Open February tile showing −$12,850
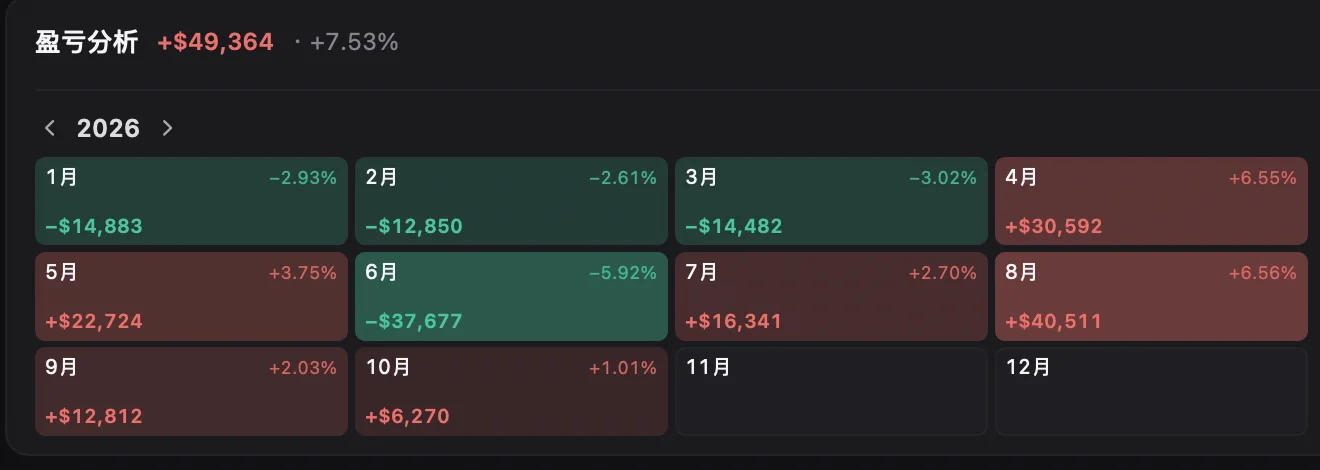 click(511, 201)
